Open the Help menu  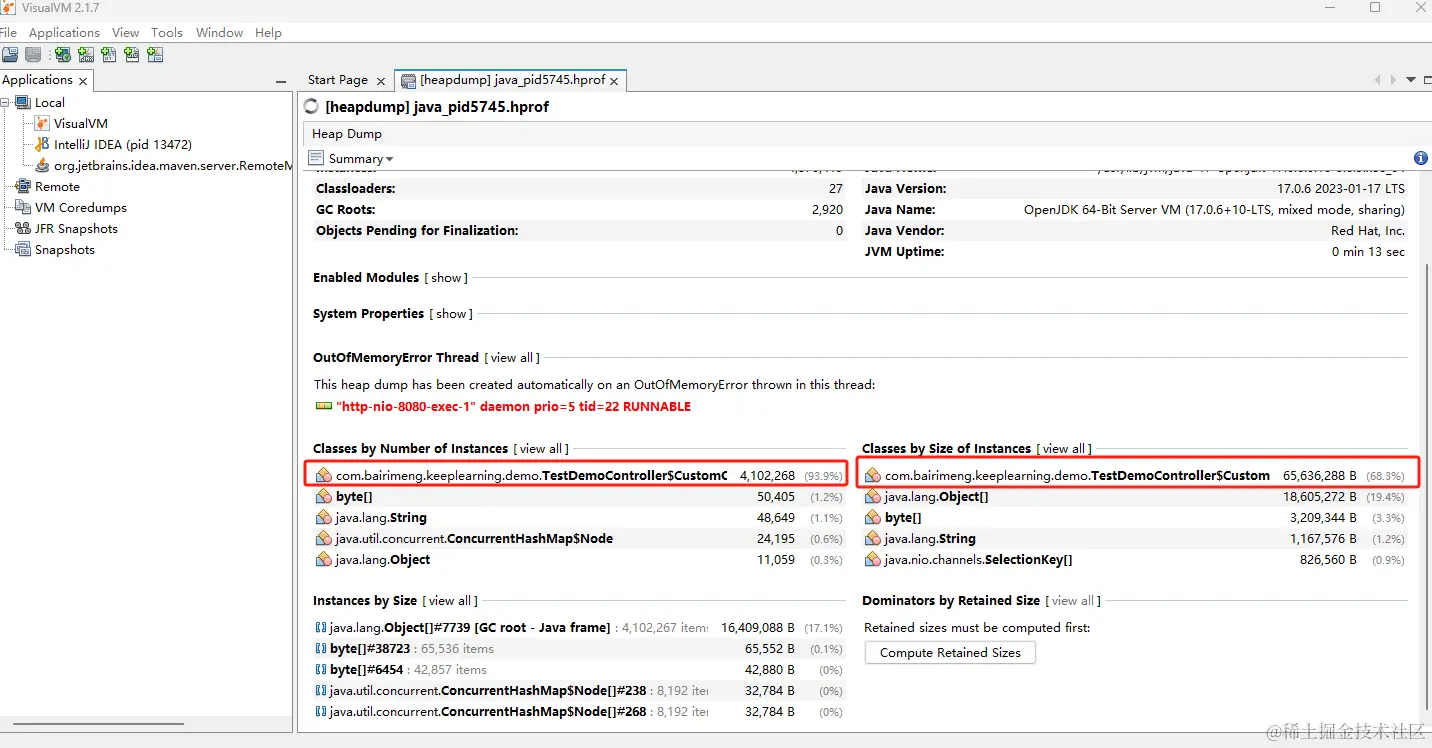268,32
